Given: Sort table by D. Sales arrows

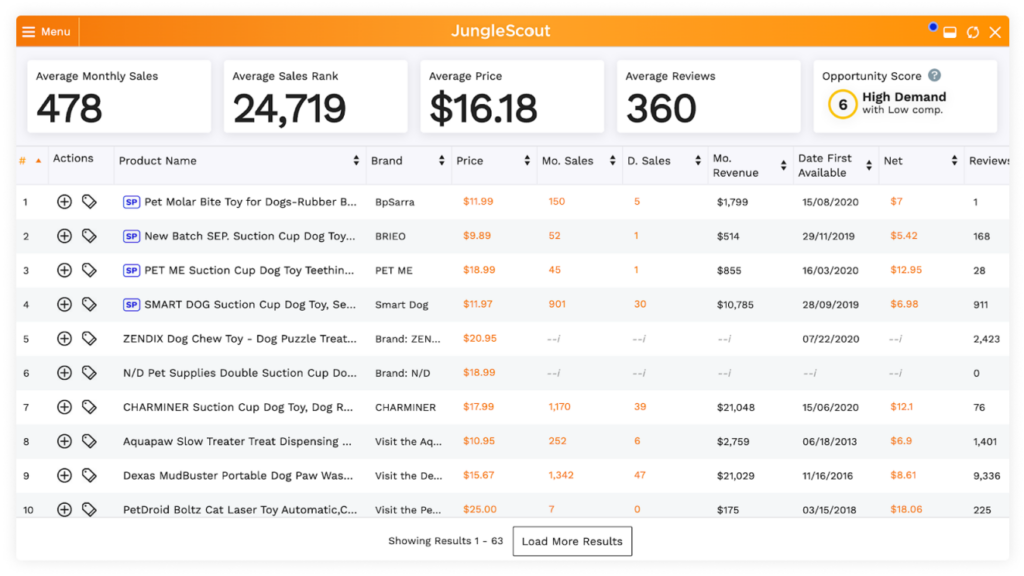Looking at the screenshot, I should (698, 161).
